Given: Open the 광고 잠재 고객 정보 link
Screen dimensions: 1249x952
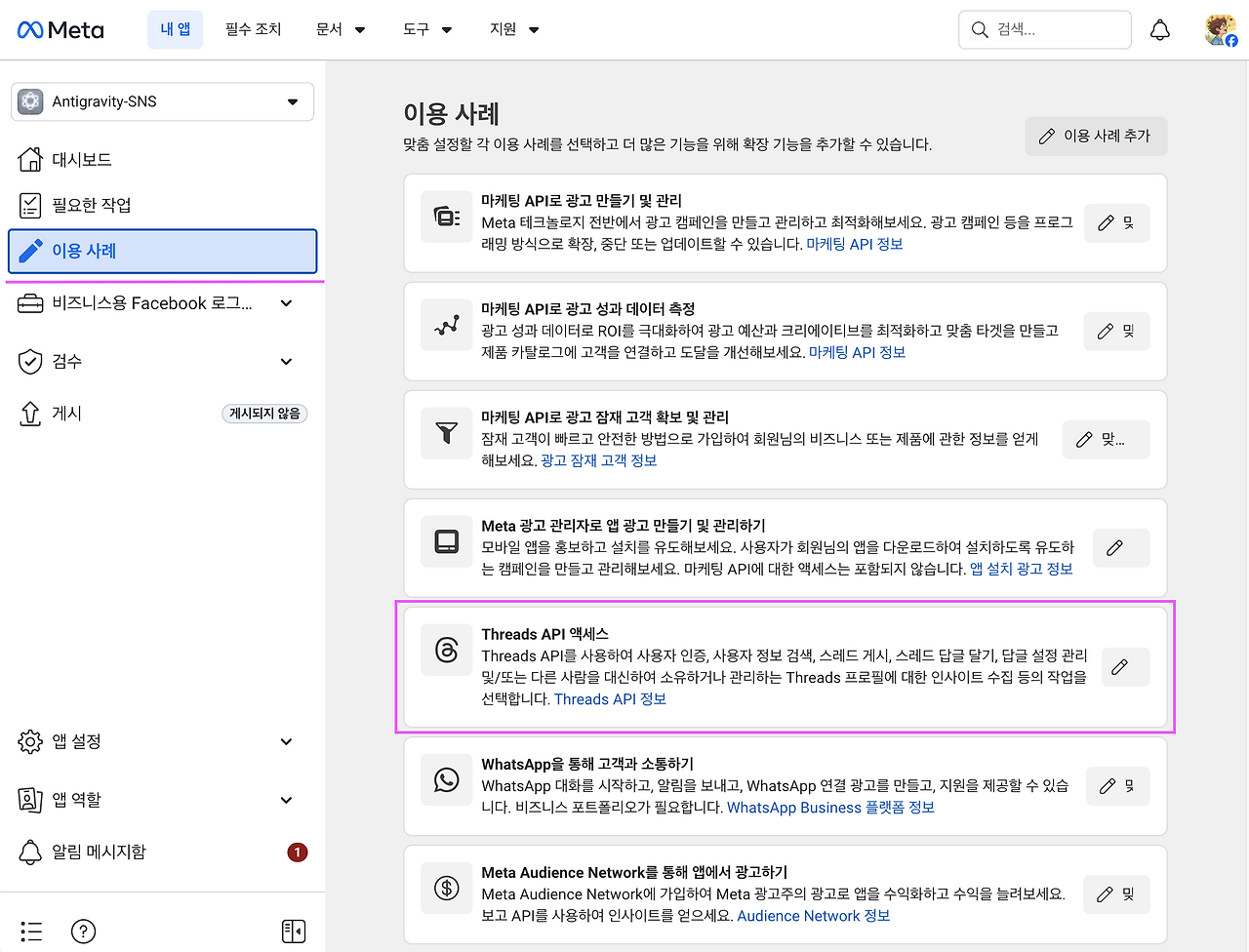Looking at the screenshot, I should pos(599,461).
